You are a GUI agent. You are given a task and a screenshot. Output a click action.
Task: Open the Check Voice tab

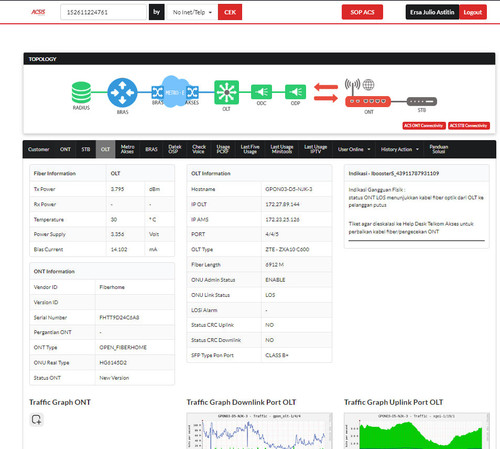199,149
